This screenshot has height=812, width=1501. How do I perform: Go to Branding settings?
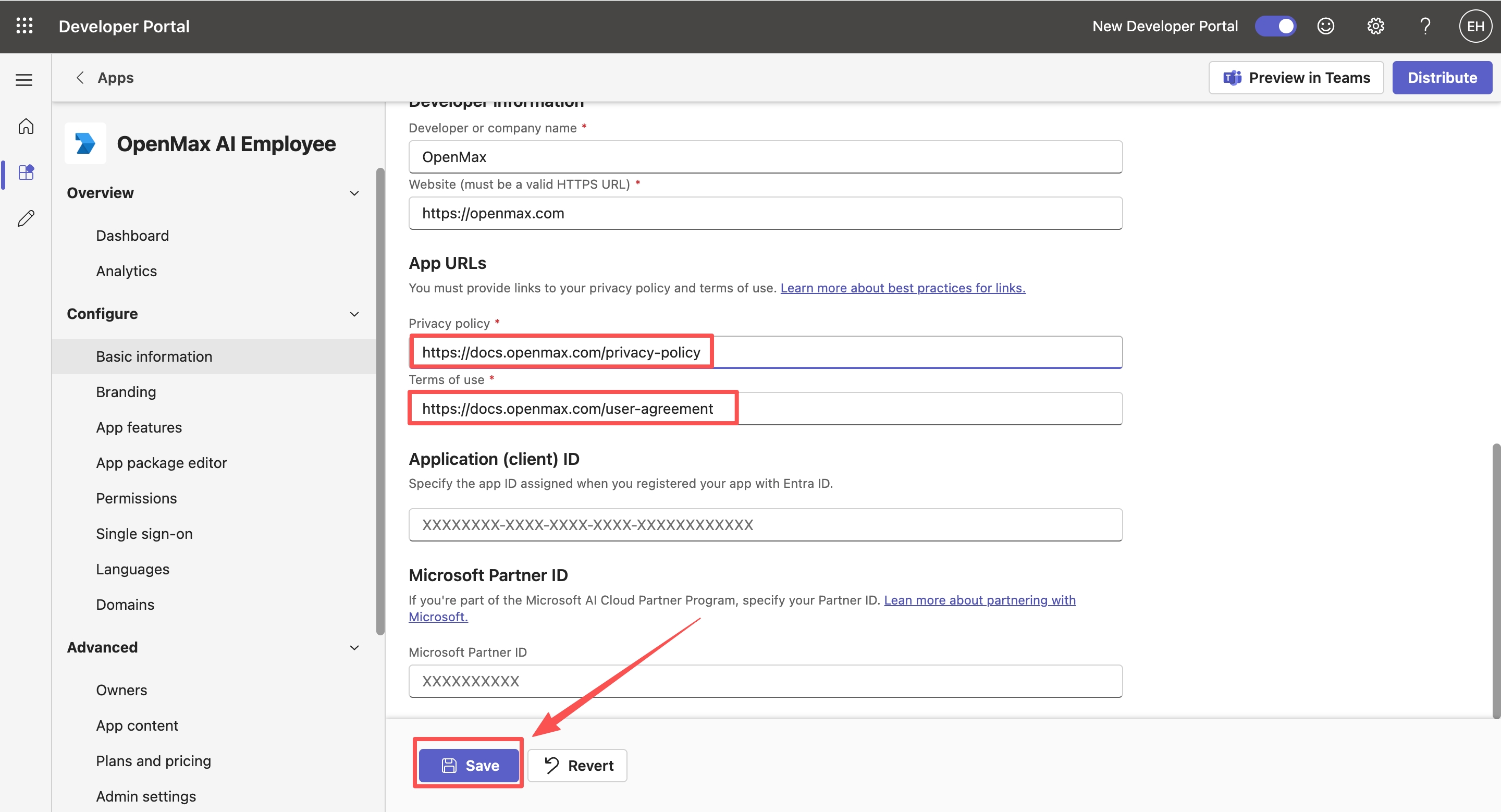(x=126, y=392)
